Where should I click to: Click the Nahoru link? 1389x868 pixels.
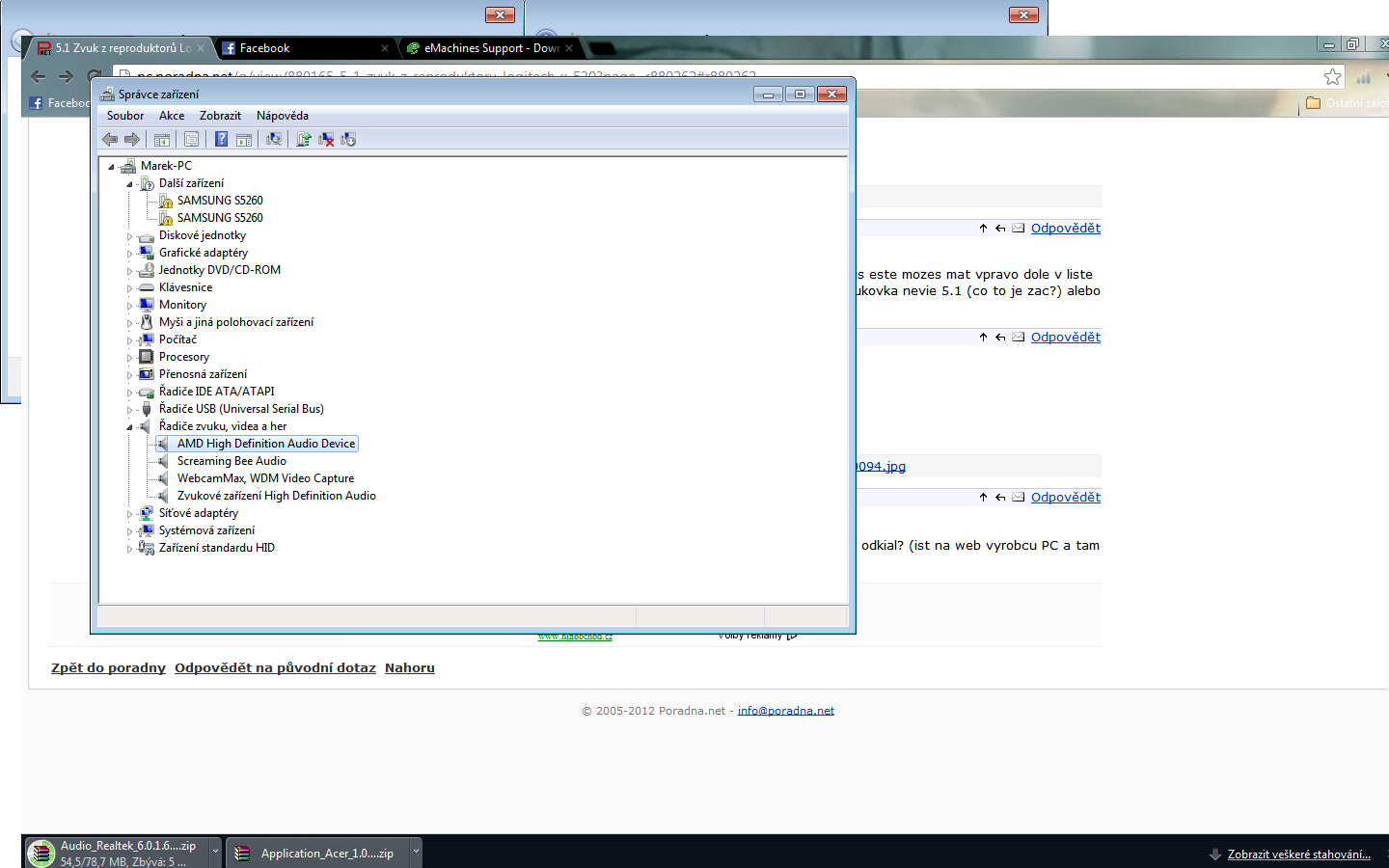click(410, 667)
